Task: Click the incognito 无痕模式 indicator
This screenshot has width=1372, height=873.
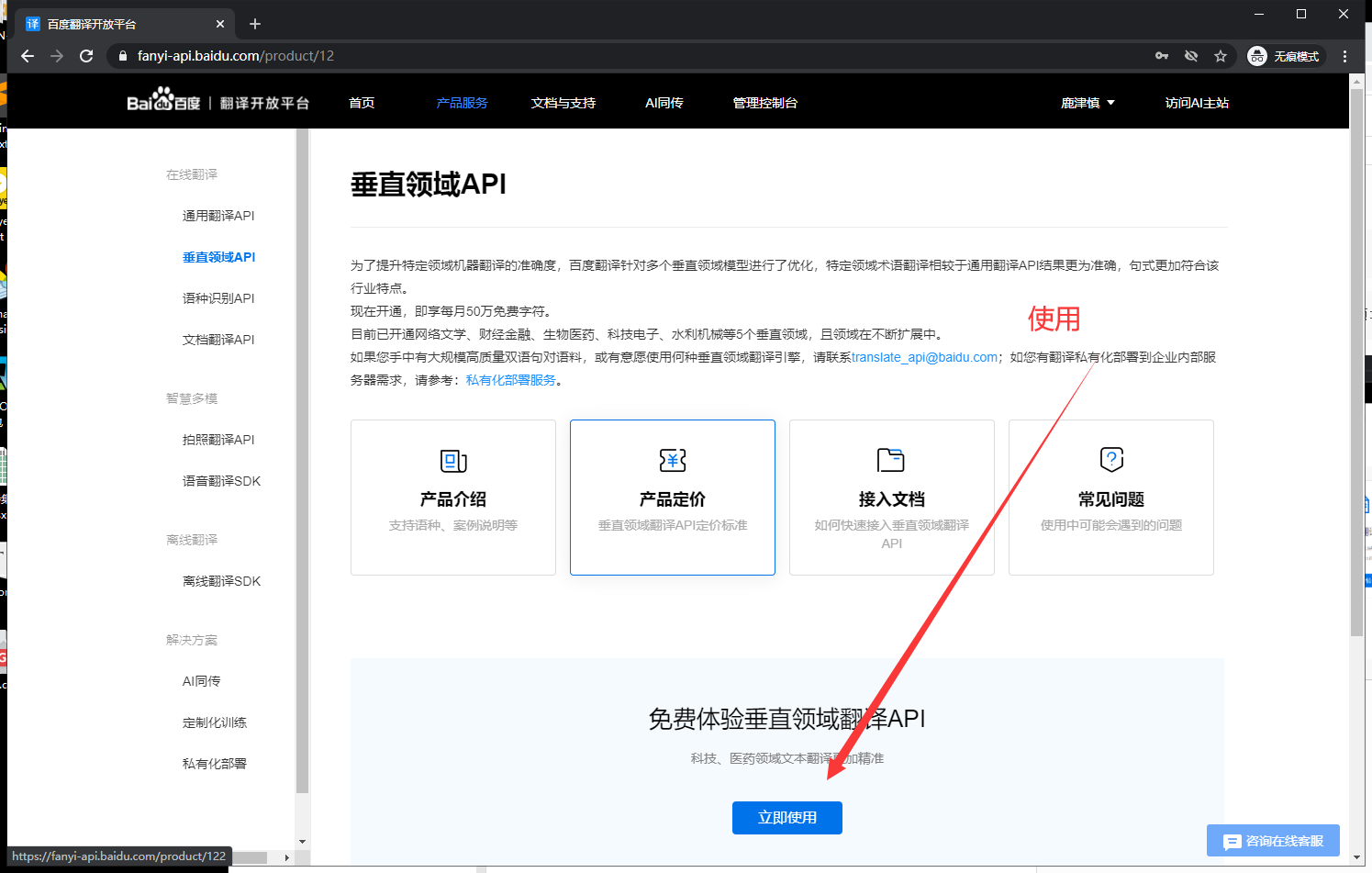Action: pos(1284,56)
